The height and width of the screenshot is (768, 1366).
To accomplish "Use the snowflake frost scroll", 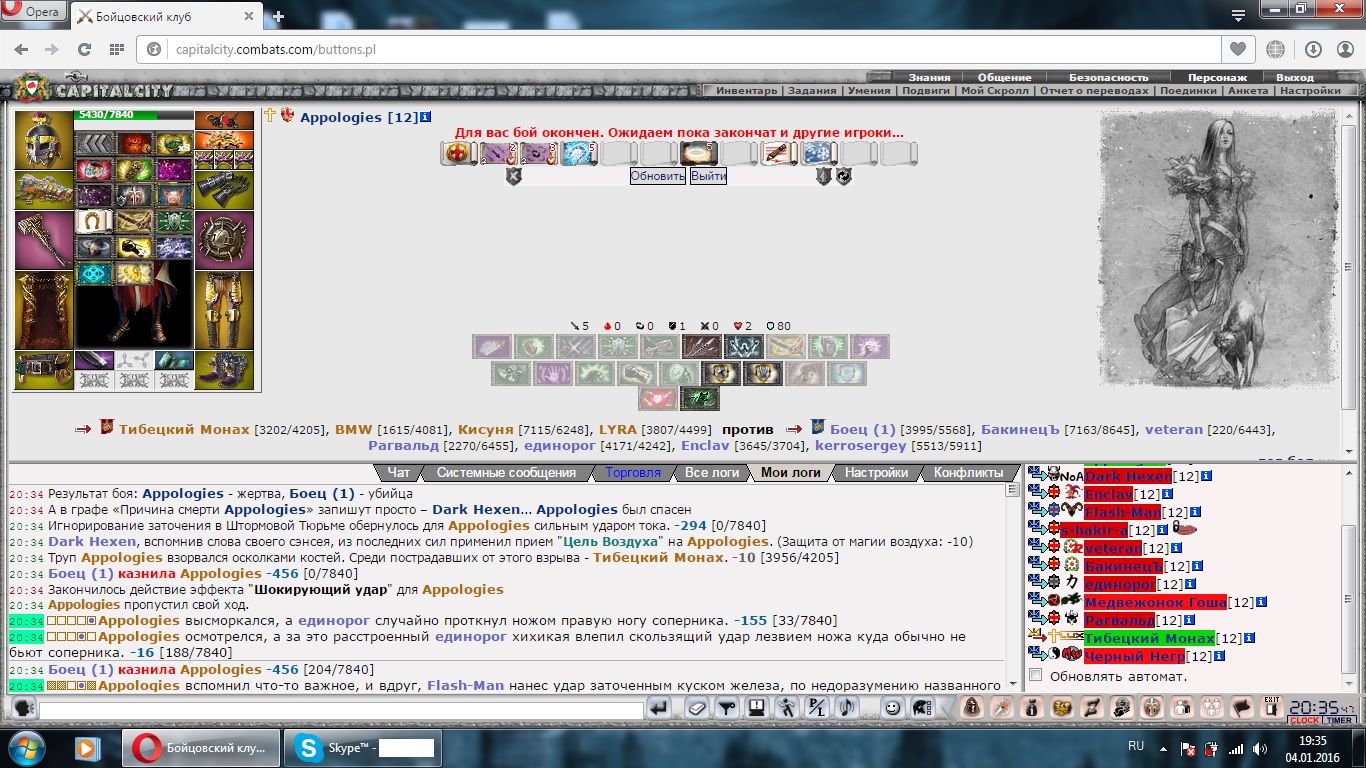I will click(817, 153).
